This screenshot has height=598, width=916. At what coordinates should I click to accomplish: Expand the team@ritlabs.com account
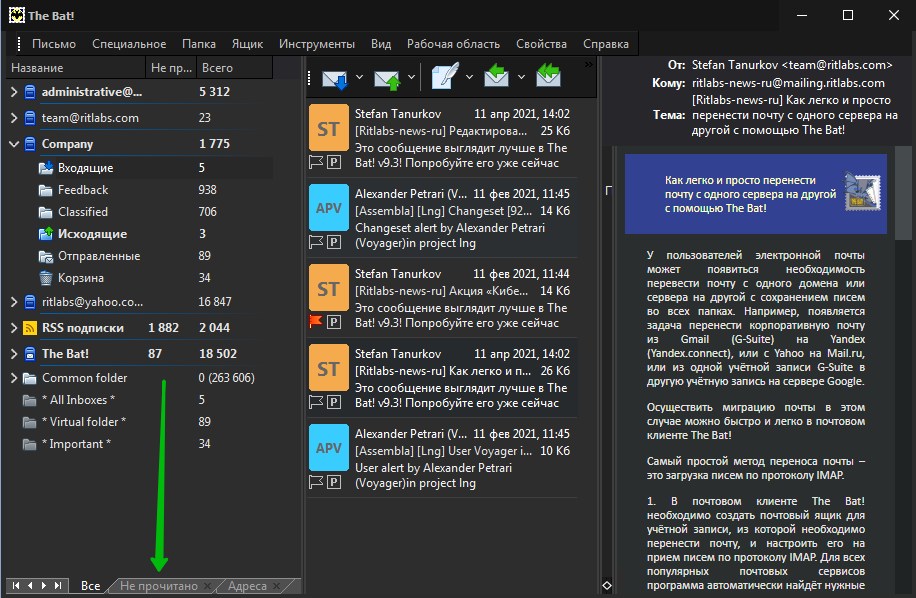point(14,118)
